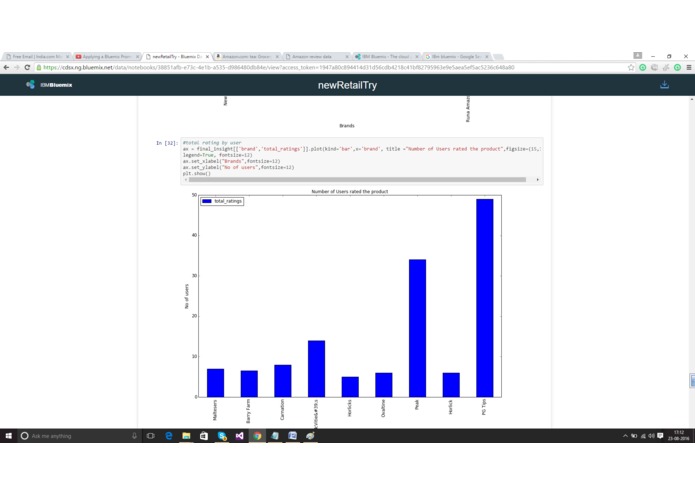Viewport: 695px width, 494px height.
Task: Open the Windows Store taskbar icon
Action: coord(204,436)
